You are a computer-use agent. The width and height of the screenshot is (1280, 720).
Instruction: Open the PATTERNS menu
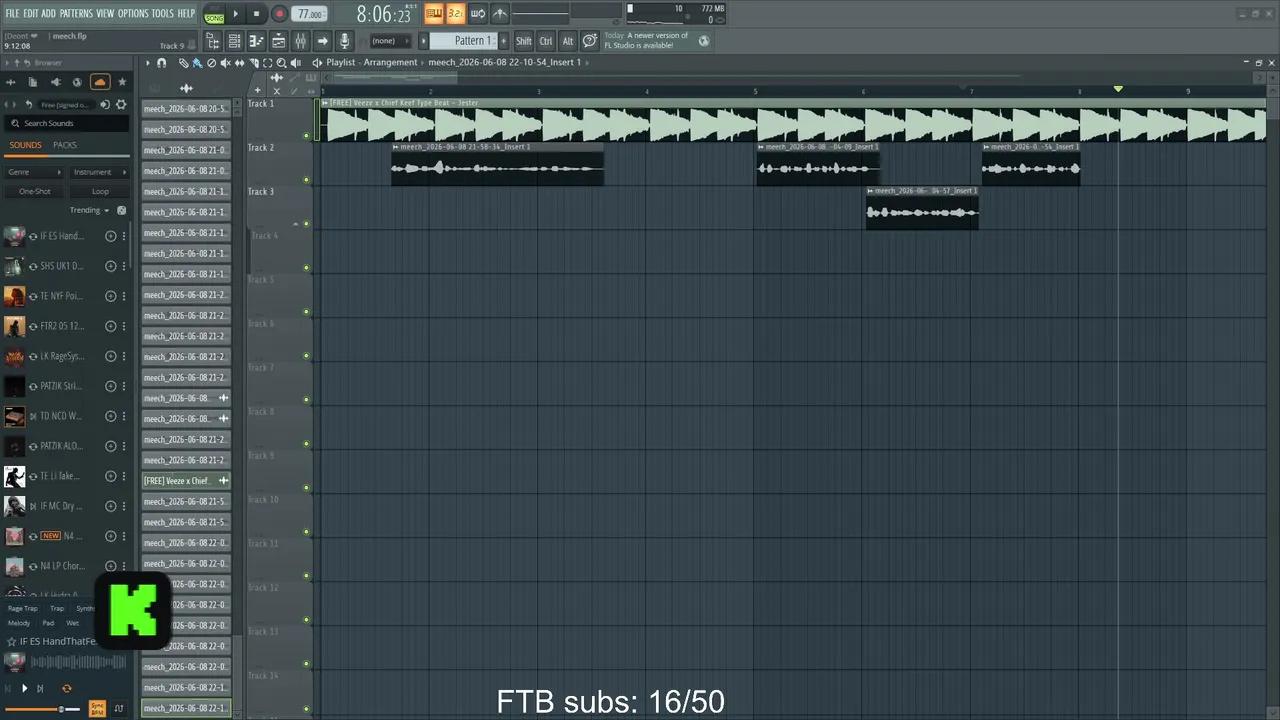tap(76, 13)
